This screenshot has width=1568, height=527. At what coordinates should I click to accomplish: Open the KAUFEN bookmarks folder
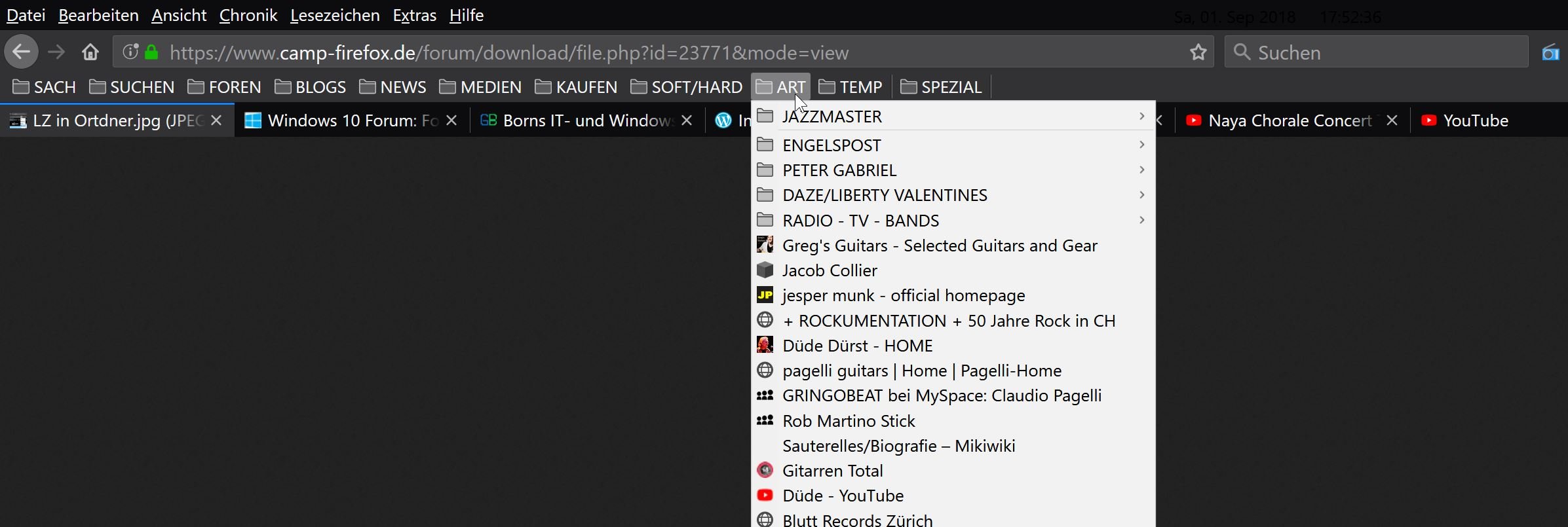click(577, 87)
